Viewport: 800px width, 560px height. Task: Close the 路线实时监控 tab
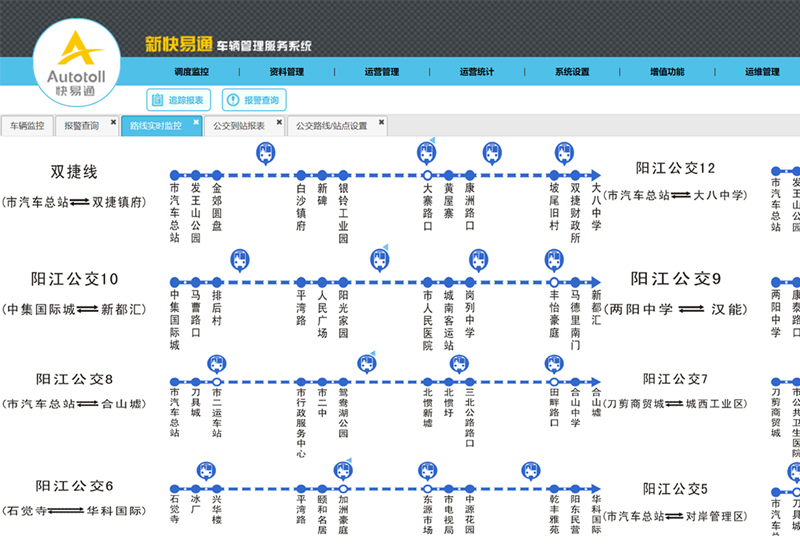(196, 123)
